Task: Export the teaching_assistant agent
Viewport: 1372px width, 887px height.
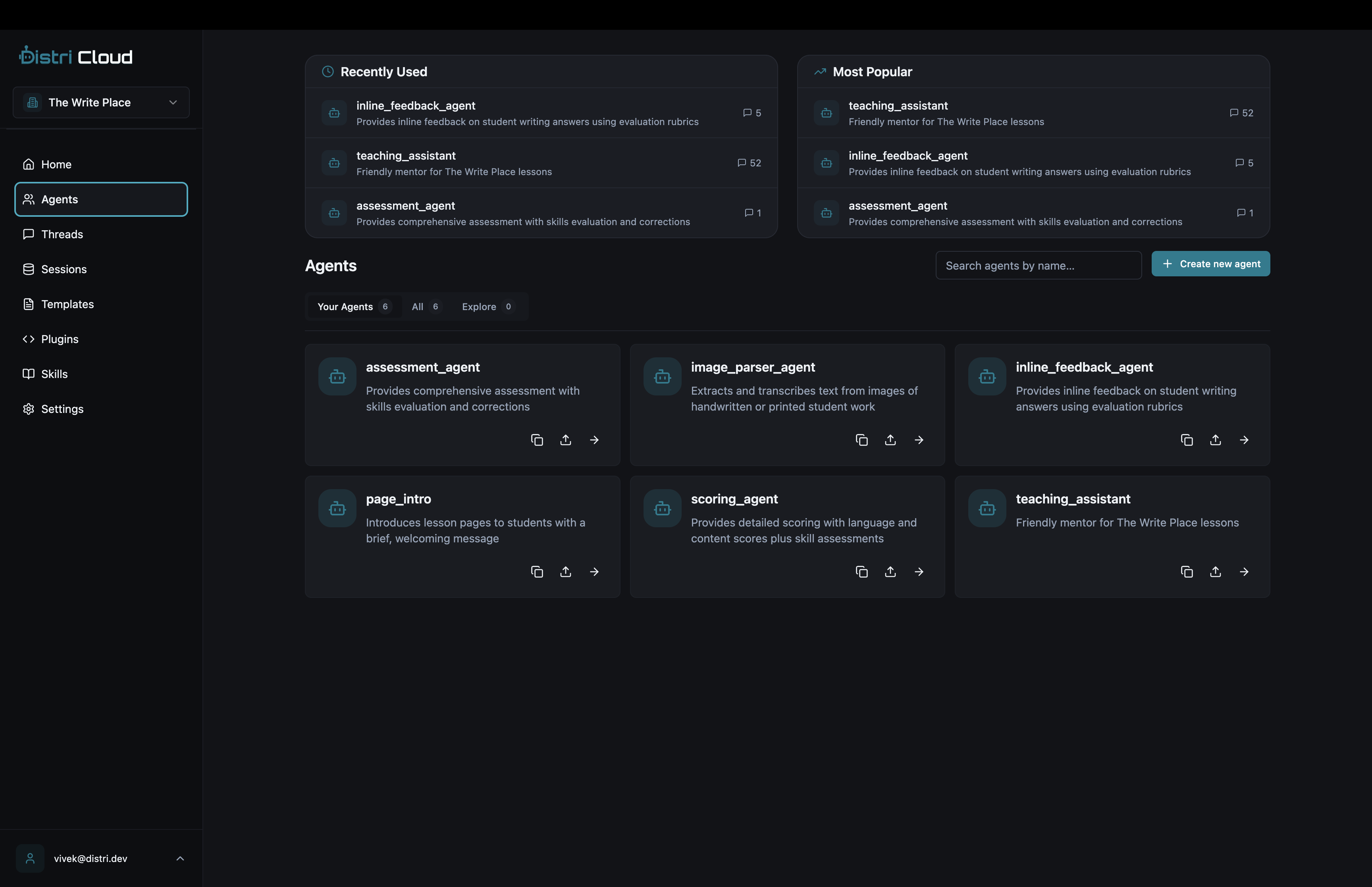Action: coord(1216,571)
